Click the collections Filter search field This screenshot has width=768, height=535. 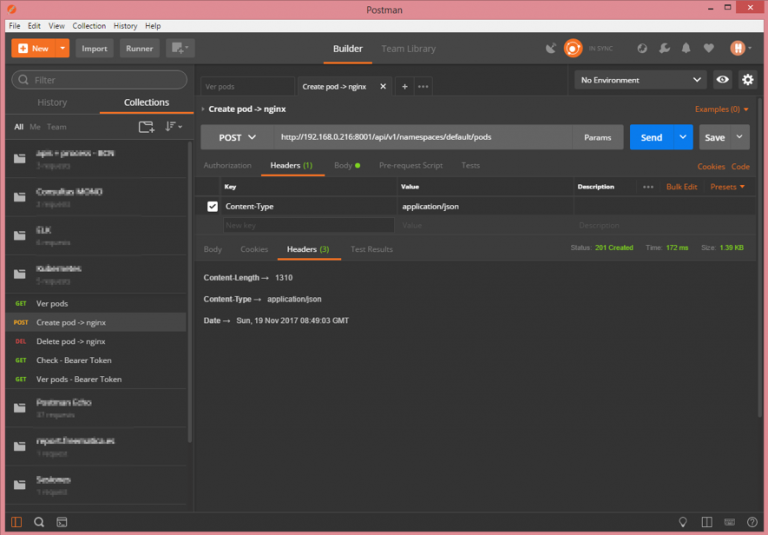99,80
